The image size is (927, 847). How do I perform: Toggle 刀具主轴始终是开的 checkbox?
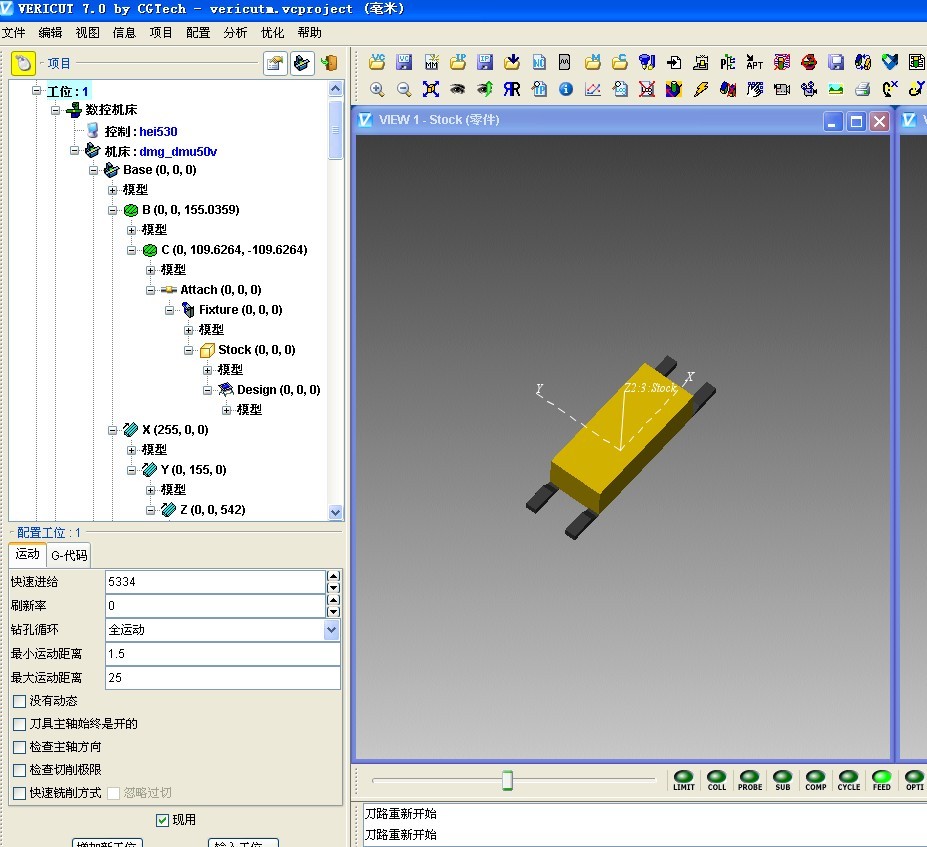tap(20, 724)
